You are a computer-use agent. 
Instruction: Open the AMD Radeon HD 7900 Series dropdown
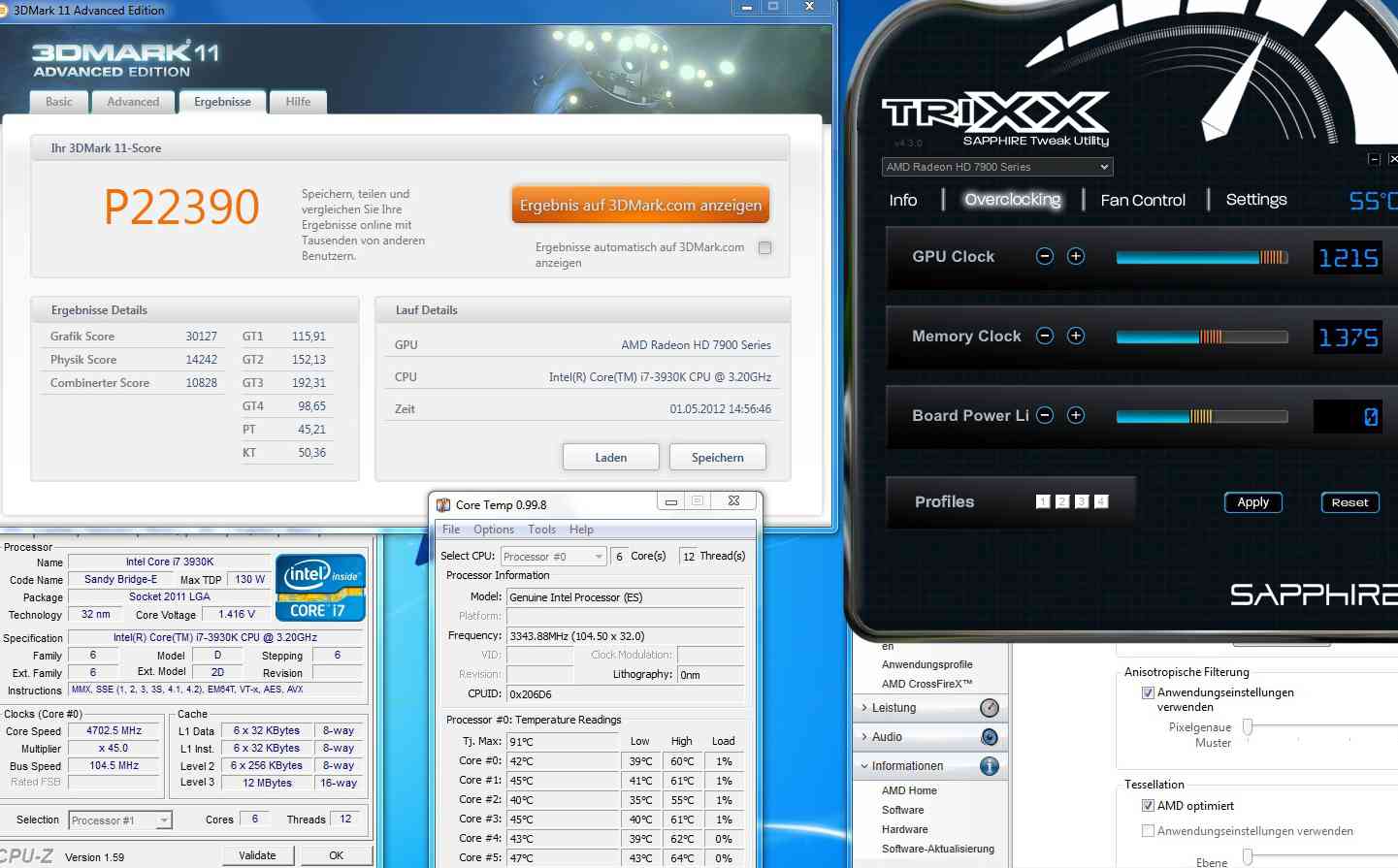pos(997,167)
